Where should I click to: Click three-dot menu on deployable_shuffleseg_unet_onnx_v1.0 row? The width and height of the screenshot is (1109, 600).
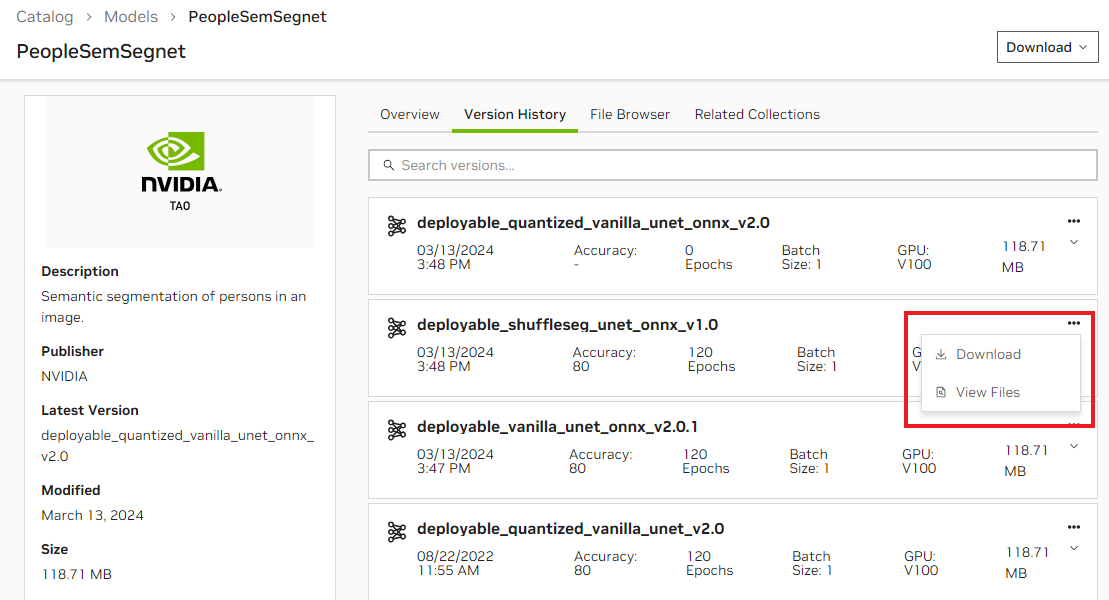tap(1073, 323)
